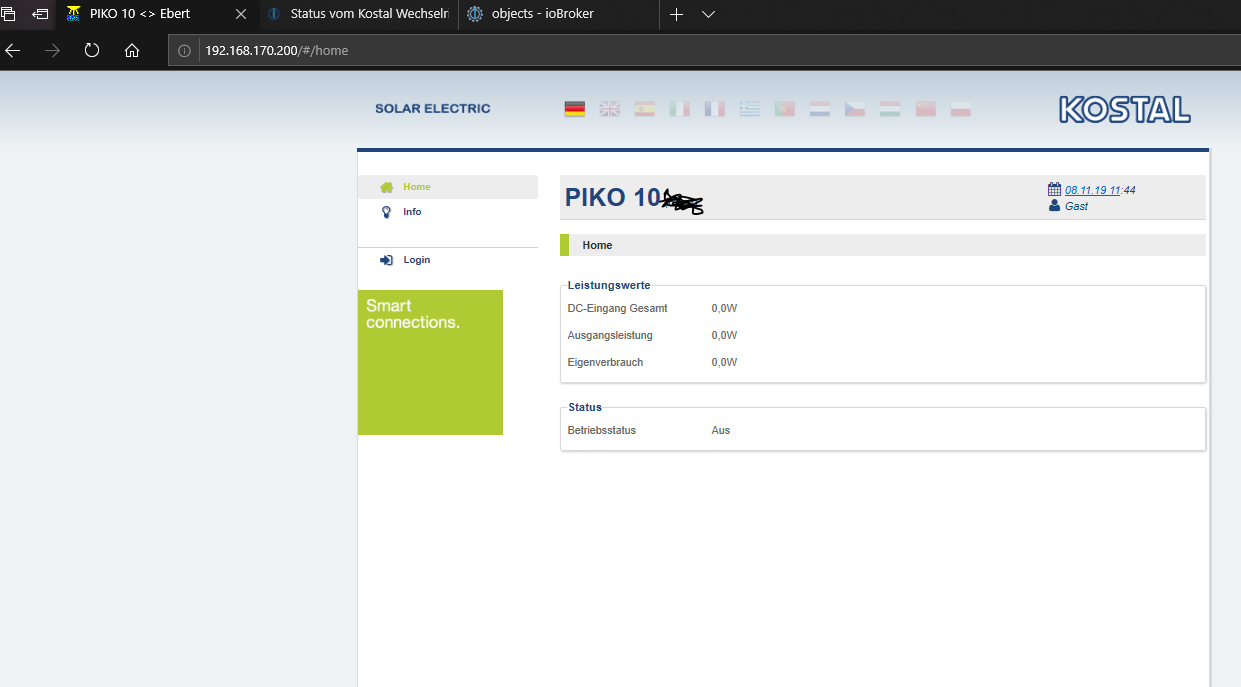Pick the French flag language
The image size is (1241, 687).
coord(715,109)
